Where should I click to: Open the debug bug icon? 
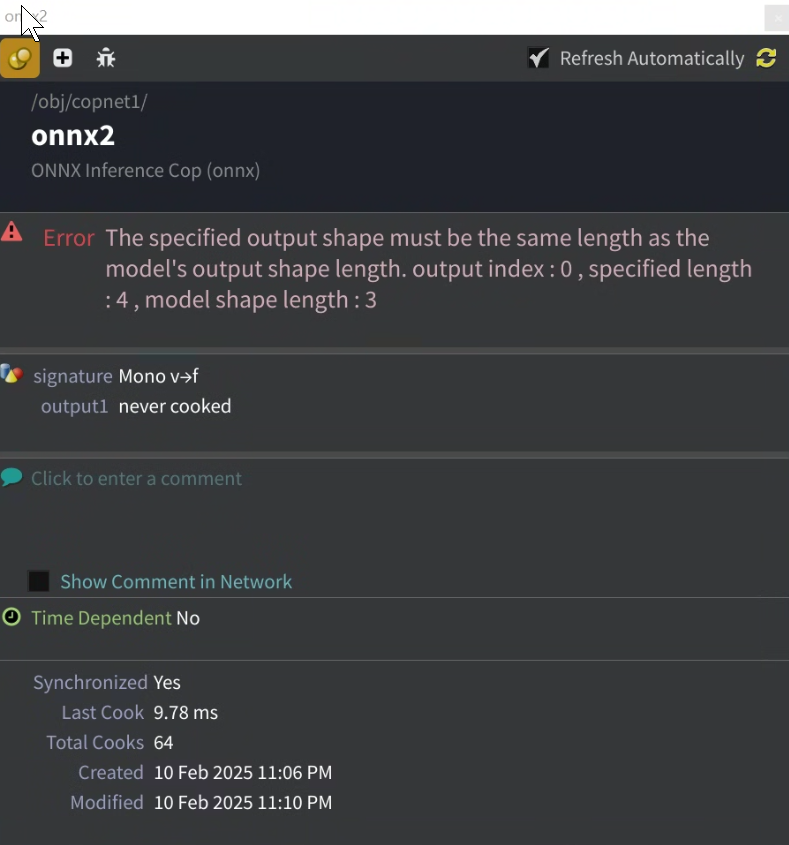point(106,58)
